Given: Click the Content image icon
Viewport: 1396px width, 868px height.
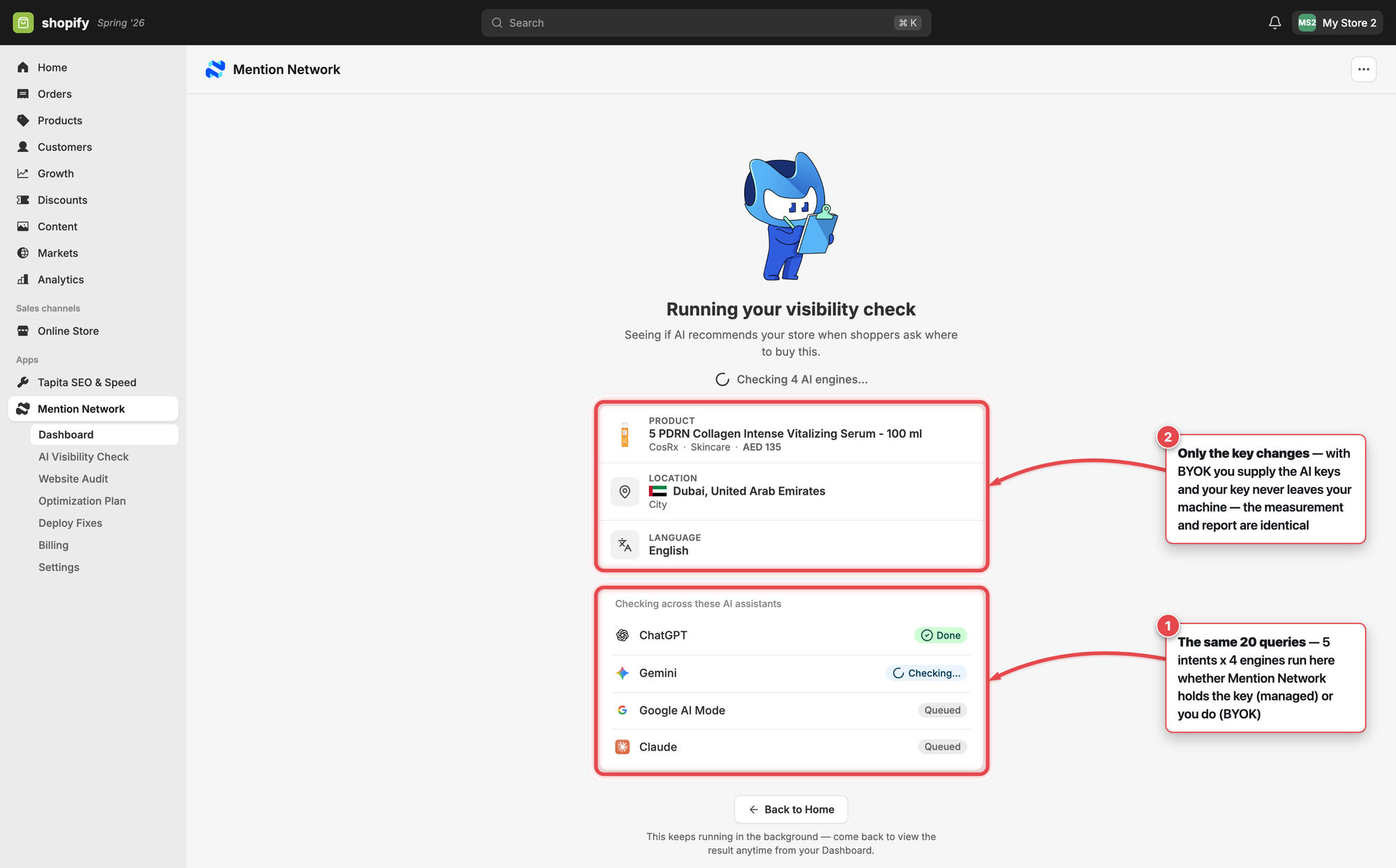Looking at the screenshot, I should 23,227.
